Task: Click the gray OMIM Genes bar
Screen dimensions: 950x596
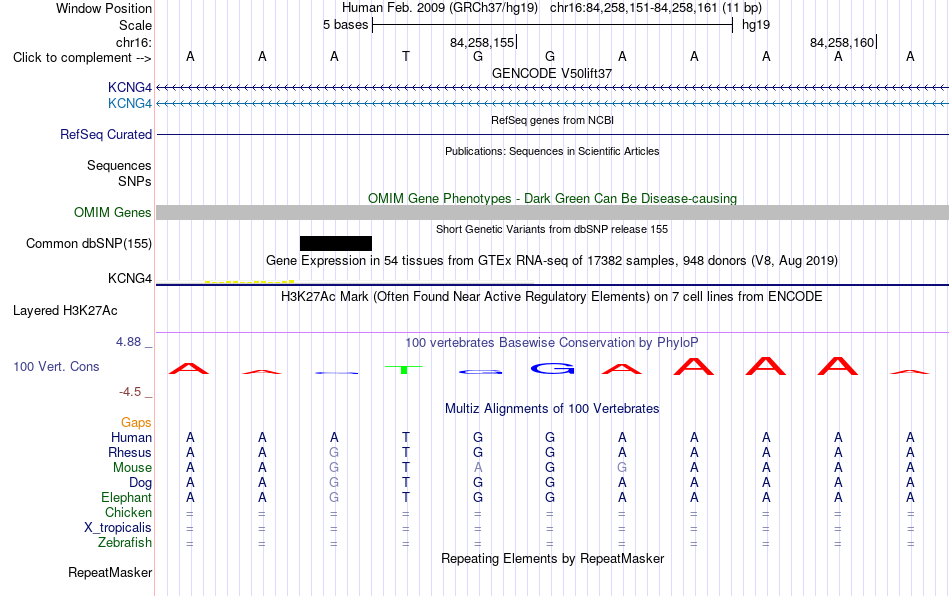Action: (553, 213)
